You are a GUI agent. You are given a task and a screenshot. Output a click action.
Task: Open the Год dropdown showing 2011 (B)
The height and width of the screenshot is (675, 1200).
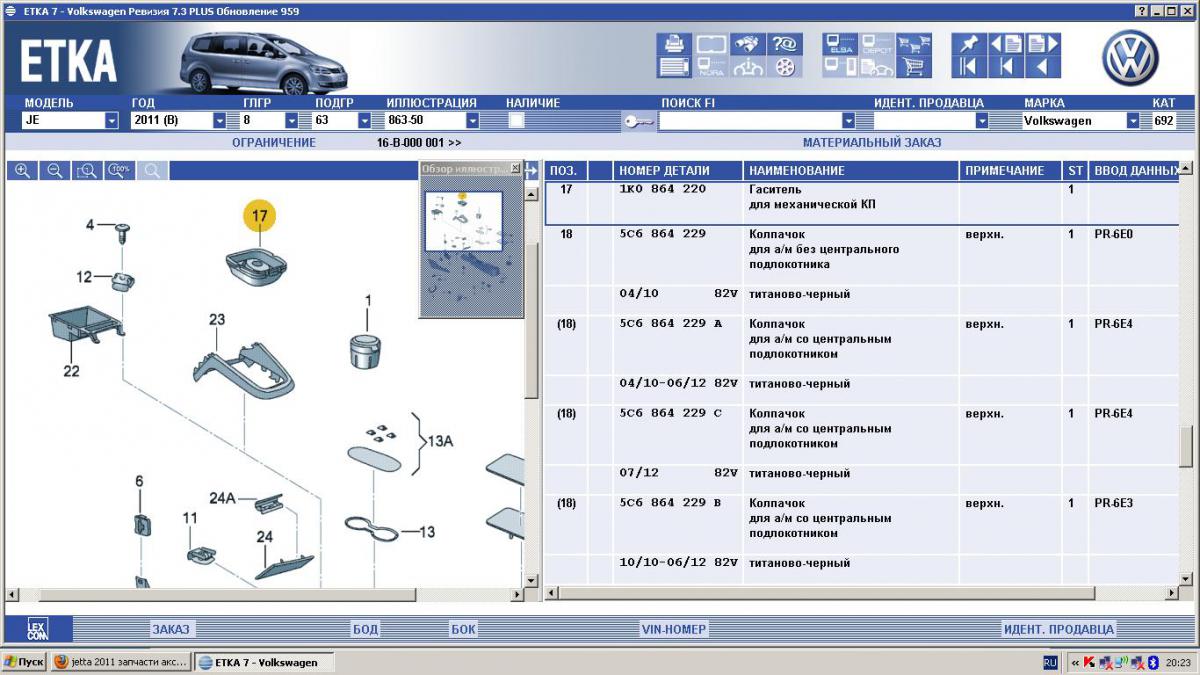coord(220,121)
